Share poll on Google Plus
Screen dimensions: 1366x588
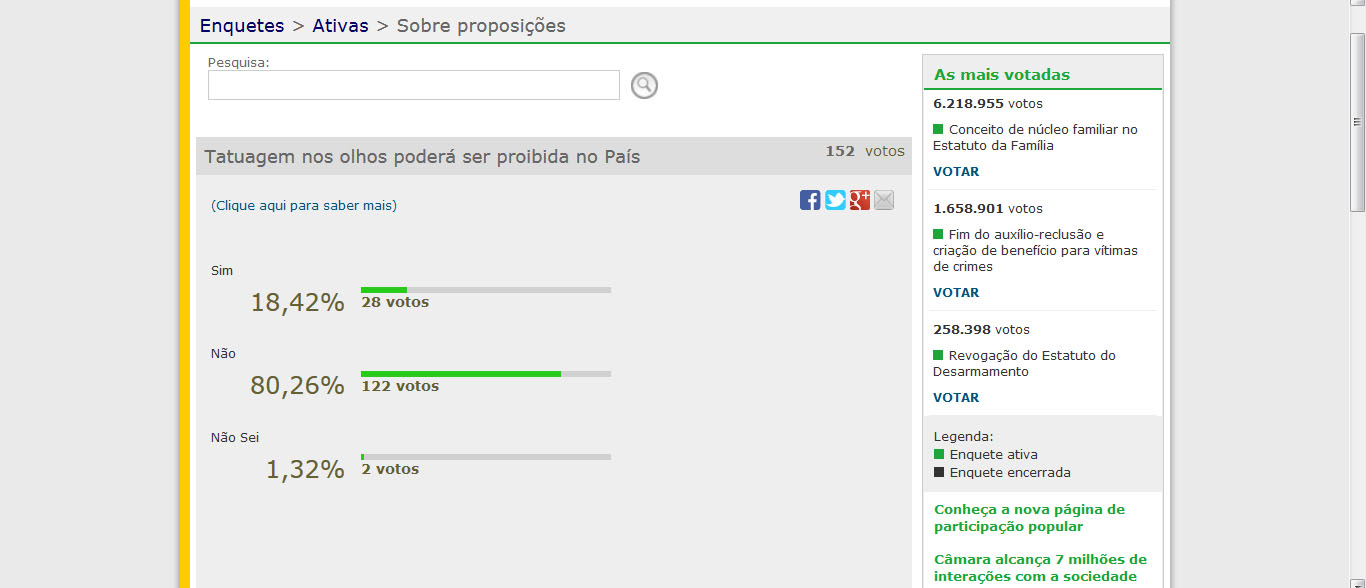click(x=860, y=200)
